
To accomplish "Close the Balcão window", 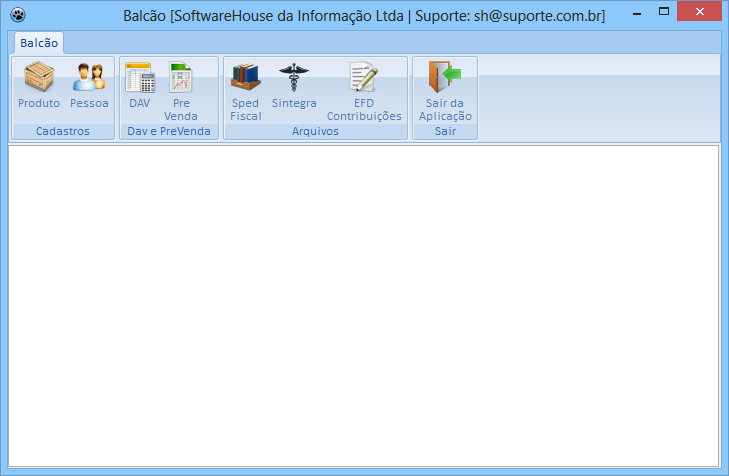I will [x=700, y=12].
